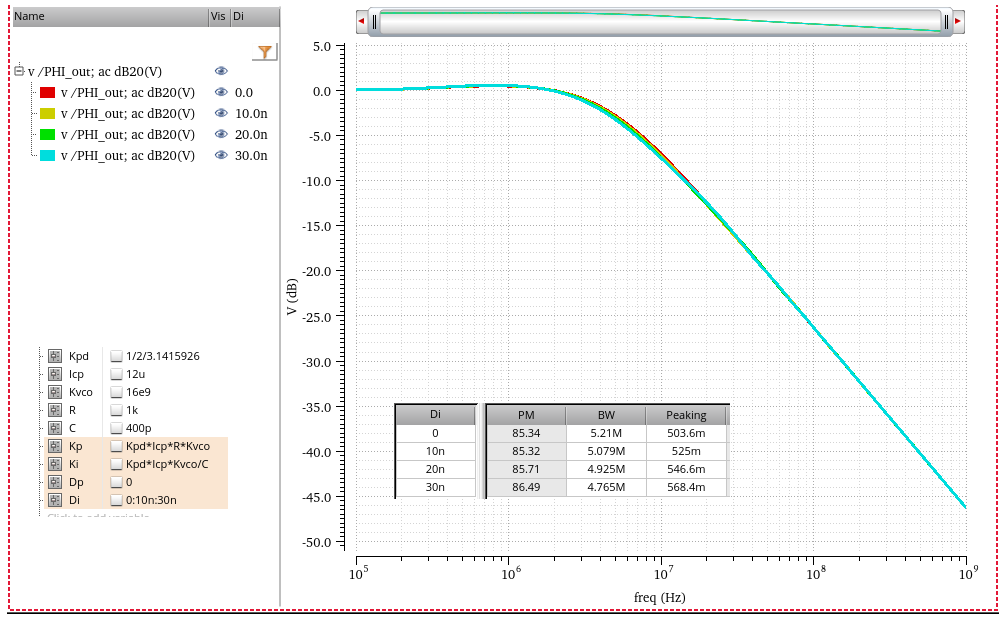Click the PM cell 85.34
The width and height of the screenshot is (1006, 618).
click(526, 433)
